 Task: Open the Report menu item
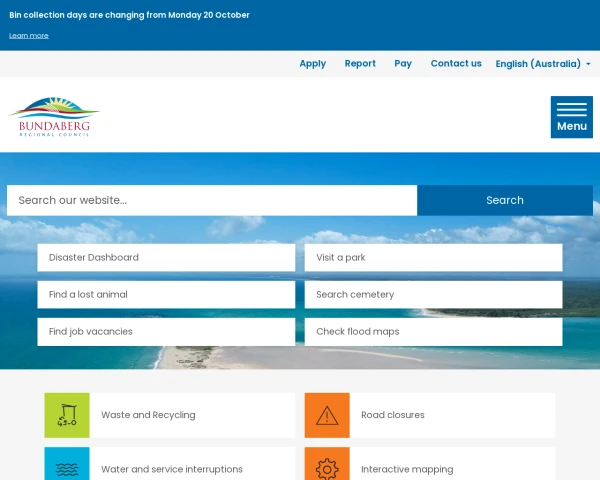[x=360, y=64]
